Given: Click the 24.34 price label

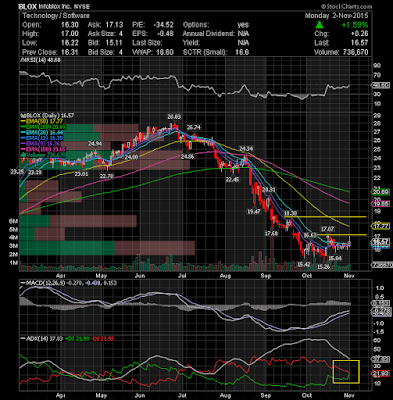Looking at the screenshot, I should coord(246,148).
